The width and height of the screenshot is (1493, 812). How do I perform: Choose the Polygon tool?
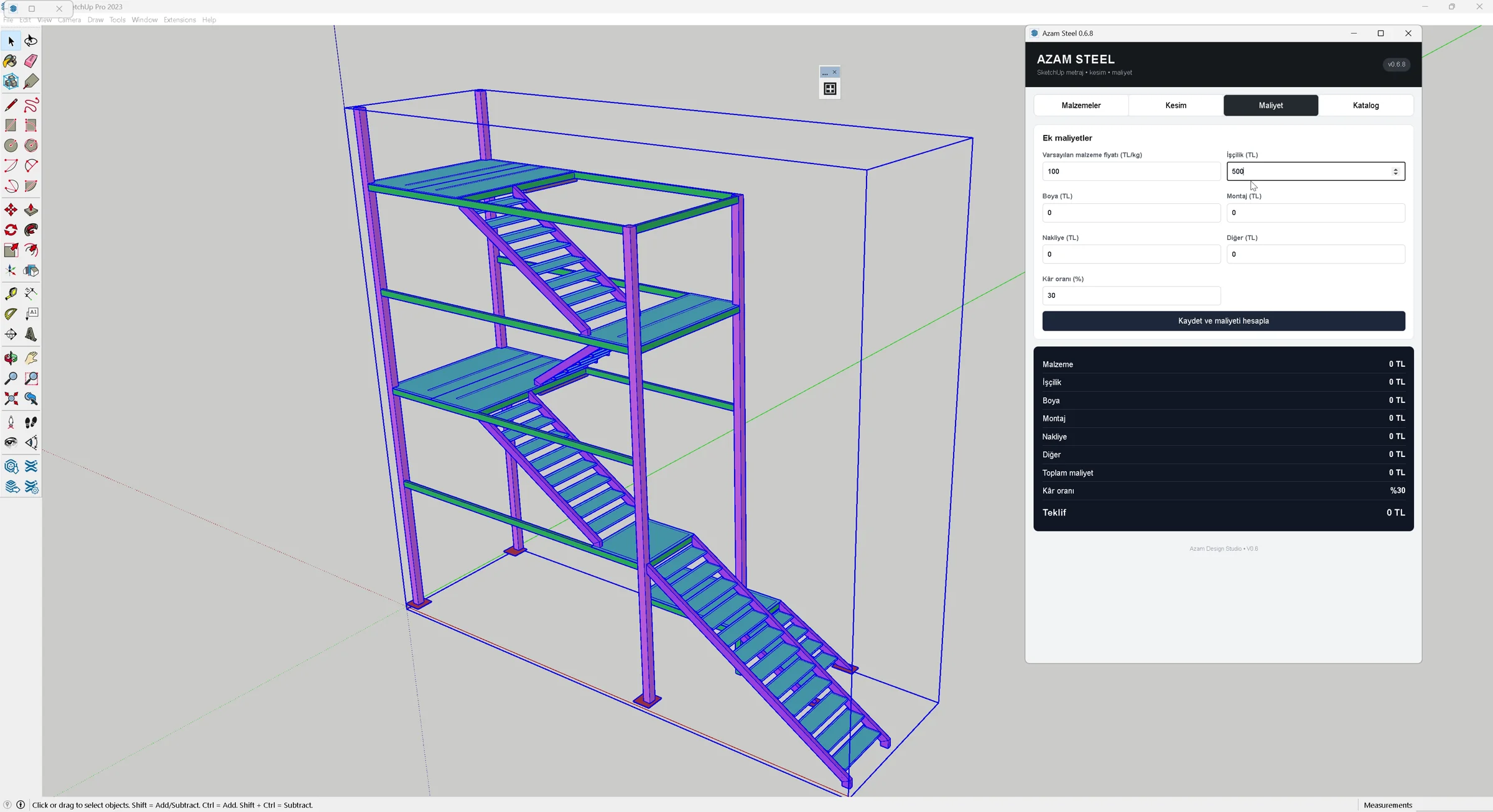pyautogui.click(x=30, y=145)
